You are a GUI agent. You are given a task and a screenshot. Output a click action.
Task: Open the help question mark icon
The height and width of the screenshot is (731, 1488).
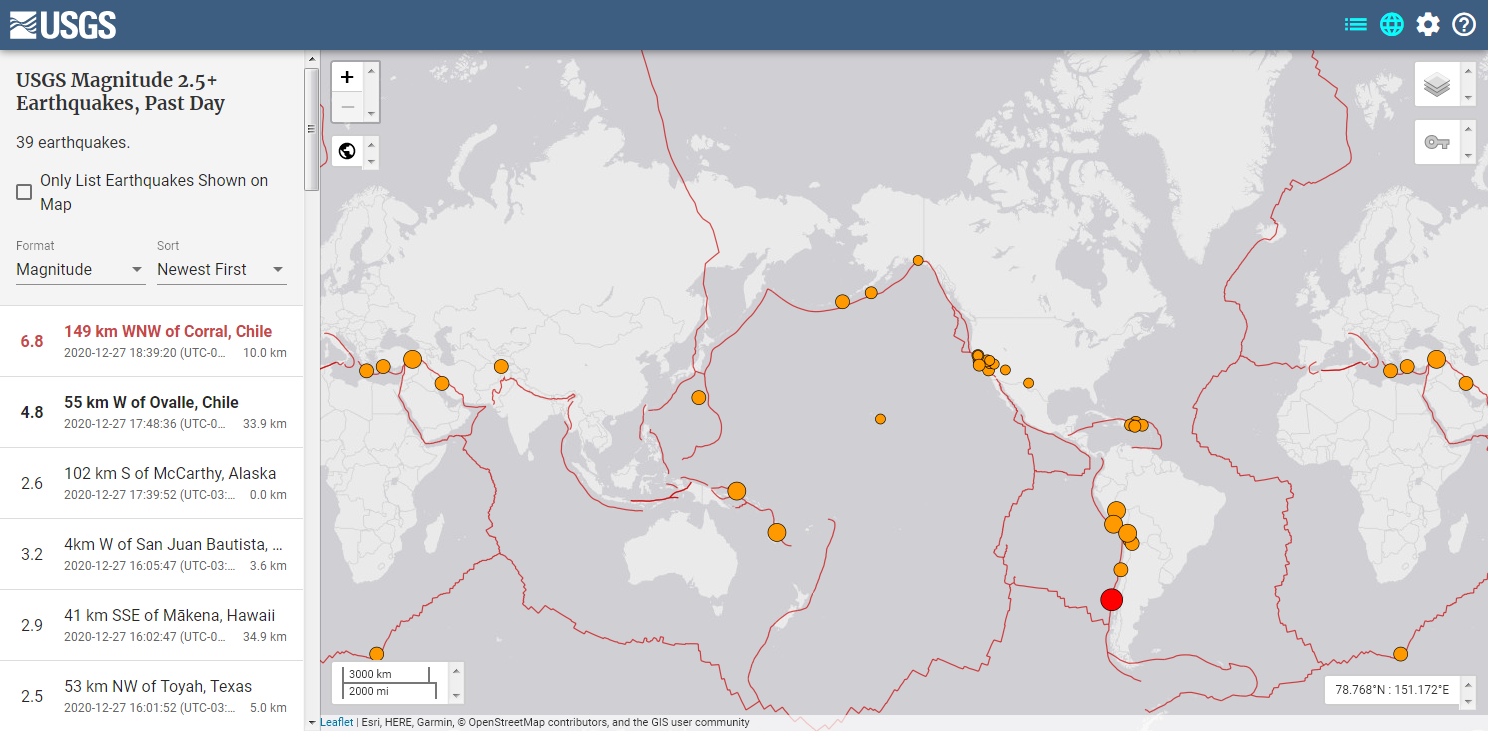1464,24
